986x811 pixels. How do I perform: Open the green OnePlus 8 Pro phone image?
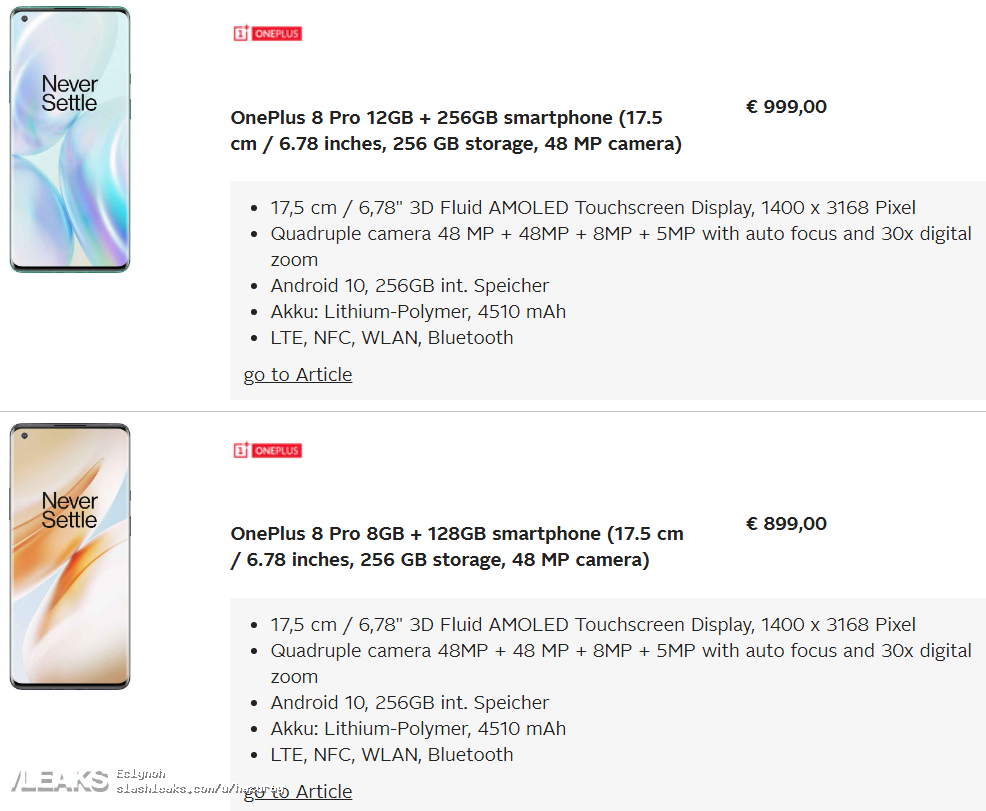click(x=70, y=140)
